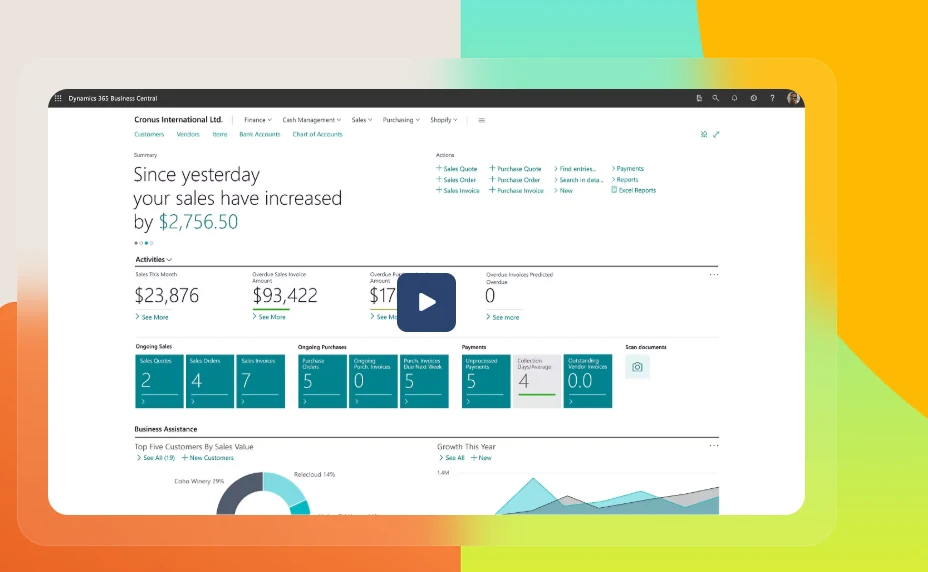Open the Excel Reports action

[x=633, y=191]
